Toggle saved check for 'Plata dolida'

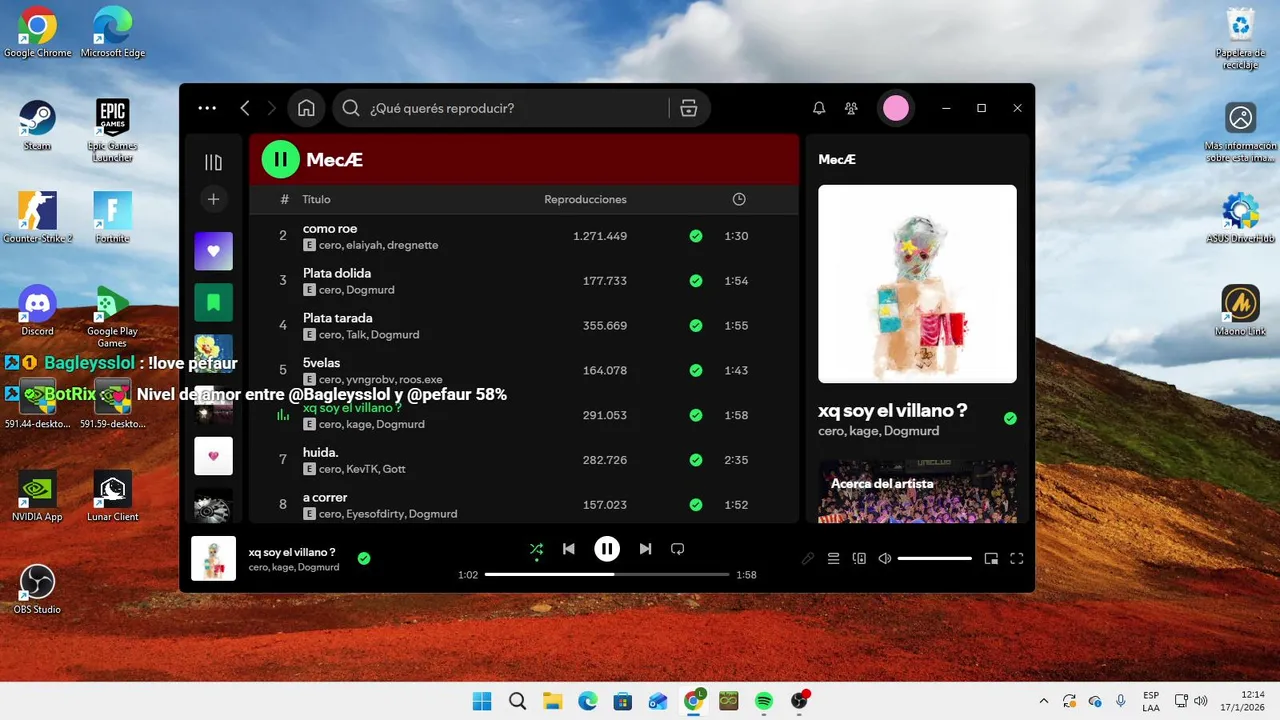(x=696, y=281)
